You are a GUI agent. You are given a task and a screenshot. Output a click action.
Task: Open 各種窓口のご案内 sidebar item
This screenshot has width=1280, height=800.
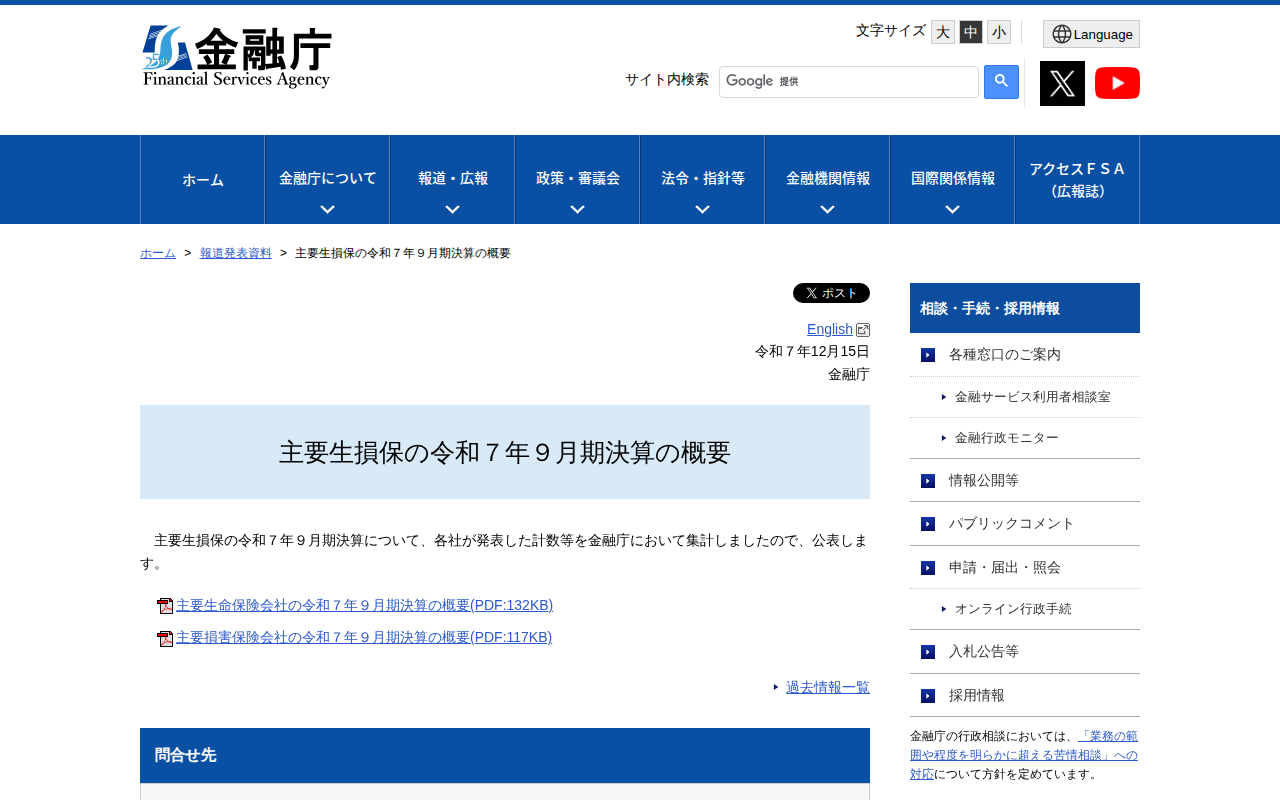(1025, 355)
